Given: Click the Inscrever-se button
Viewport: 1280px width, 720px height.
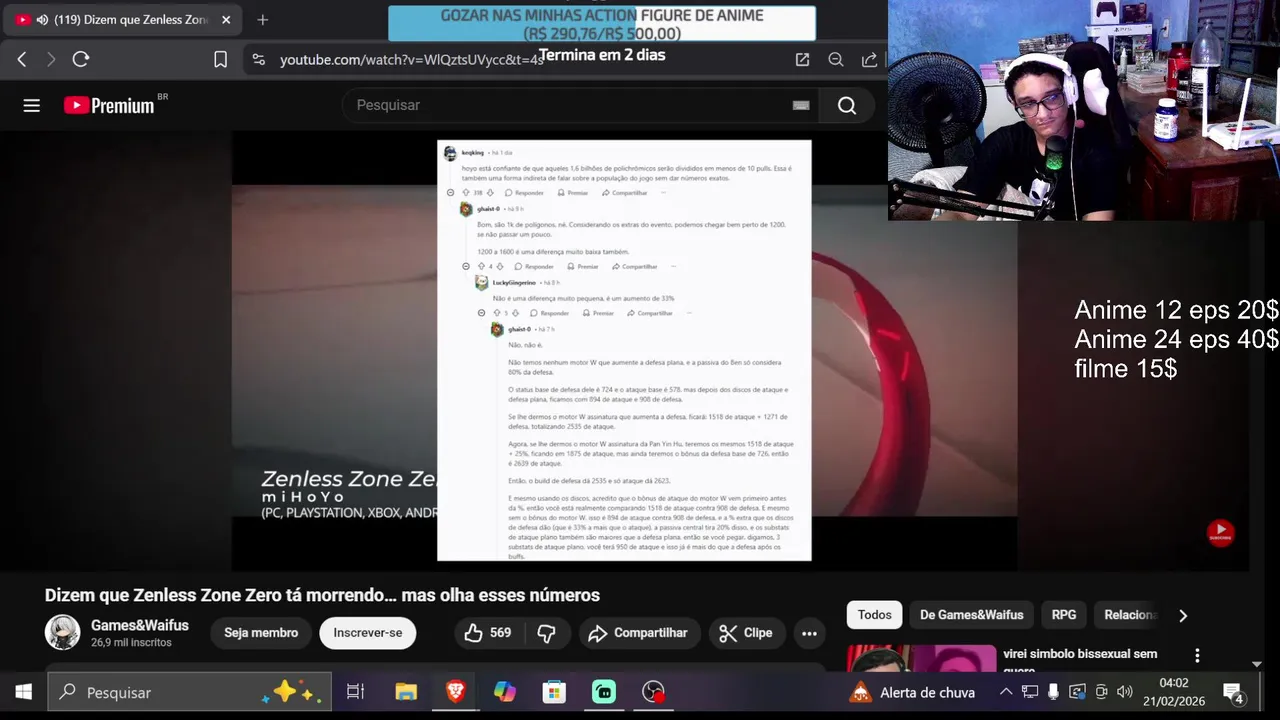Looking at the screenshot, I should [x=368, y=633].
